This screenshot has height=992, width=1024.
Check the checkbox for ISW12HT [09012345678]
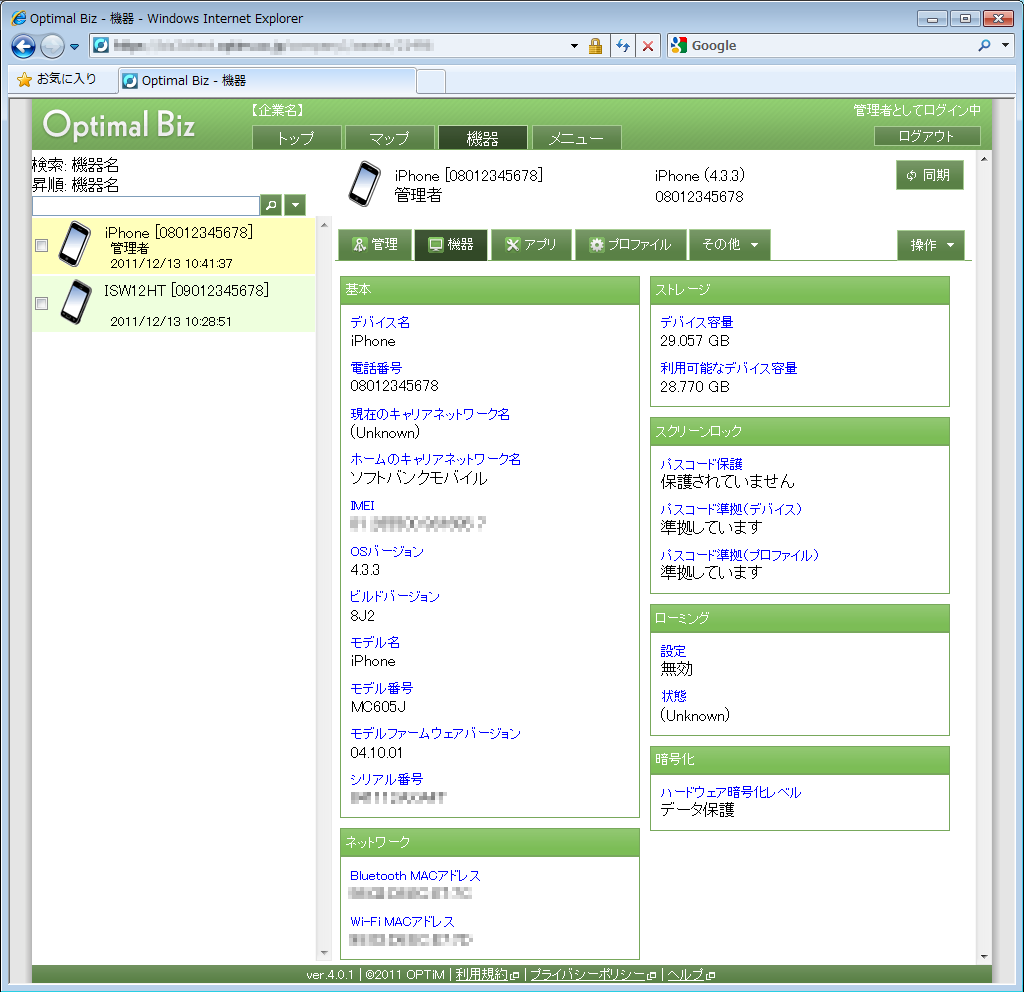coord(41,304)
